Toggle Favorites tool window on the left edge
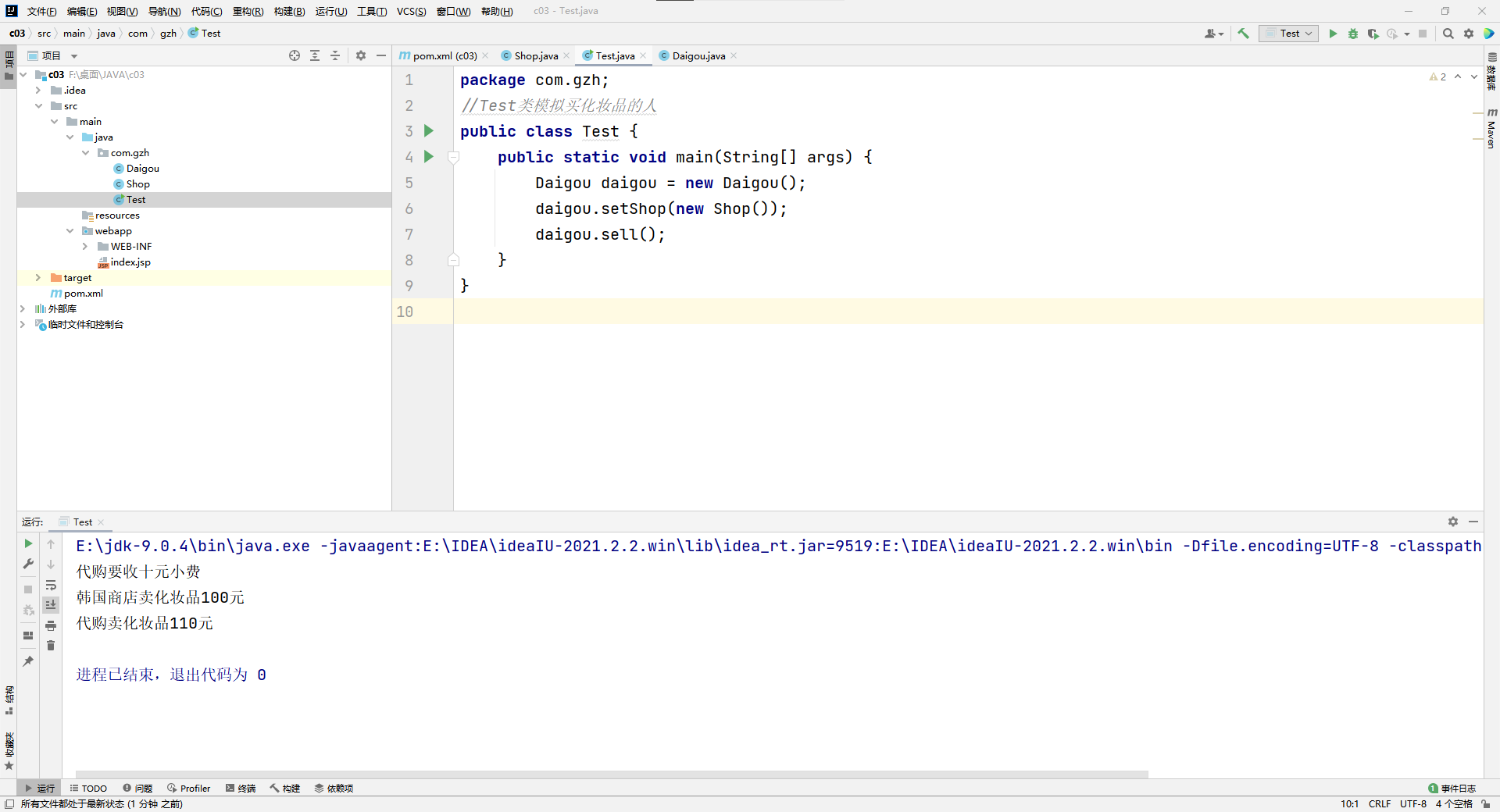This screenshot has height=812, width=1500. (9, 751)
